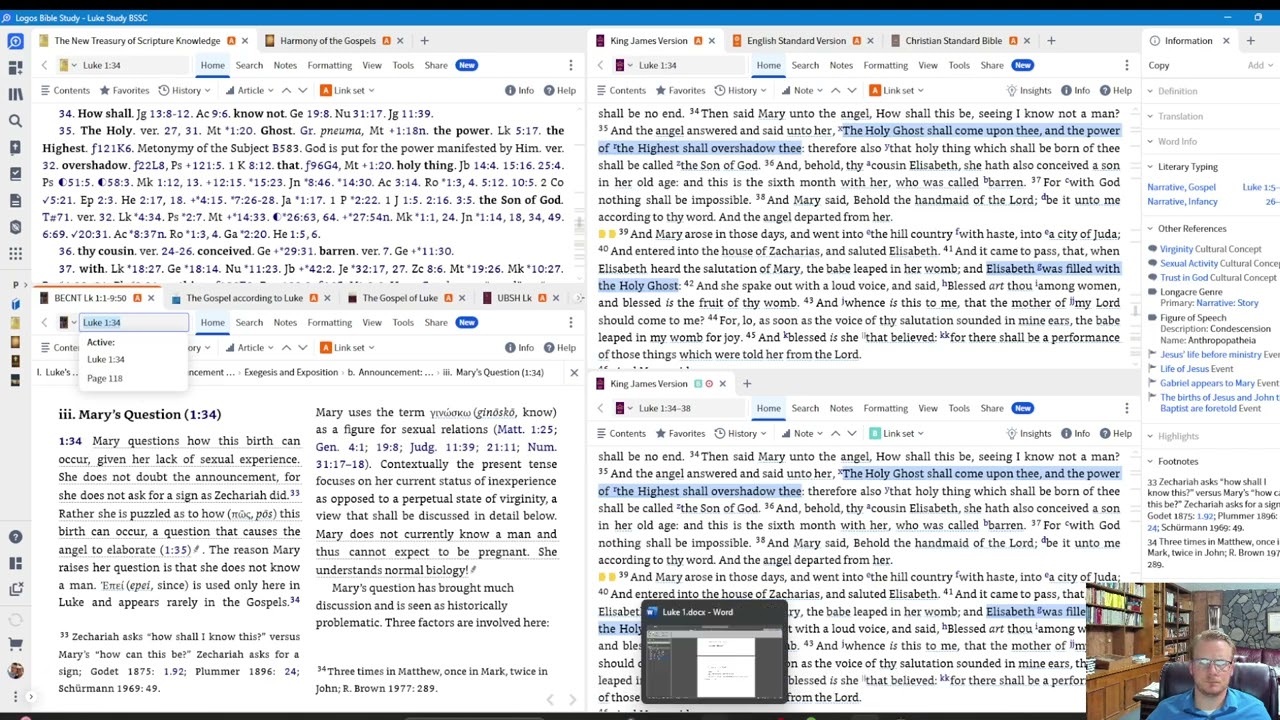Click back arrow in BECNT panel

pos(44,322)
